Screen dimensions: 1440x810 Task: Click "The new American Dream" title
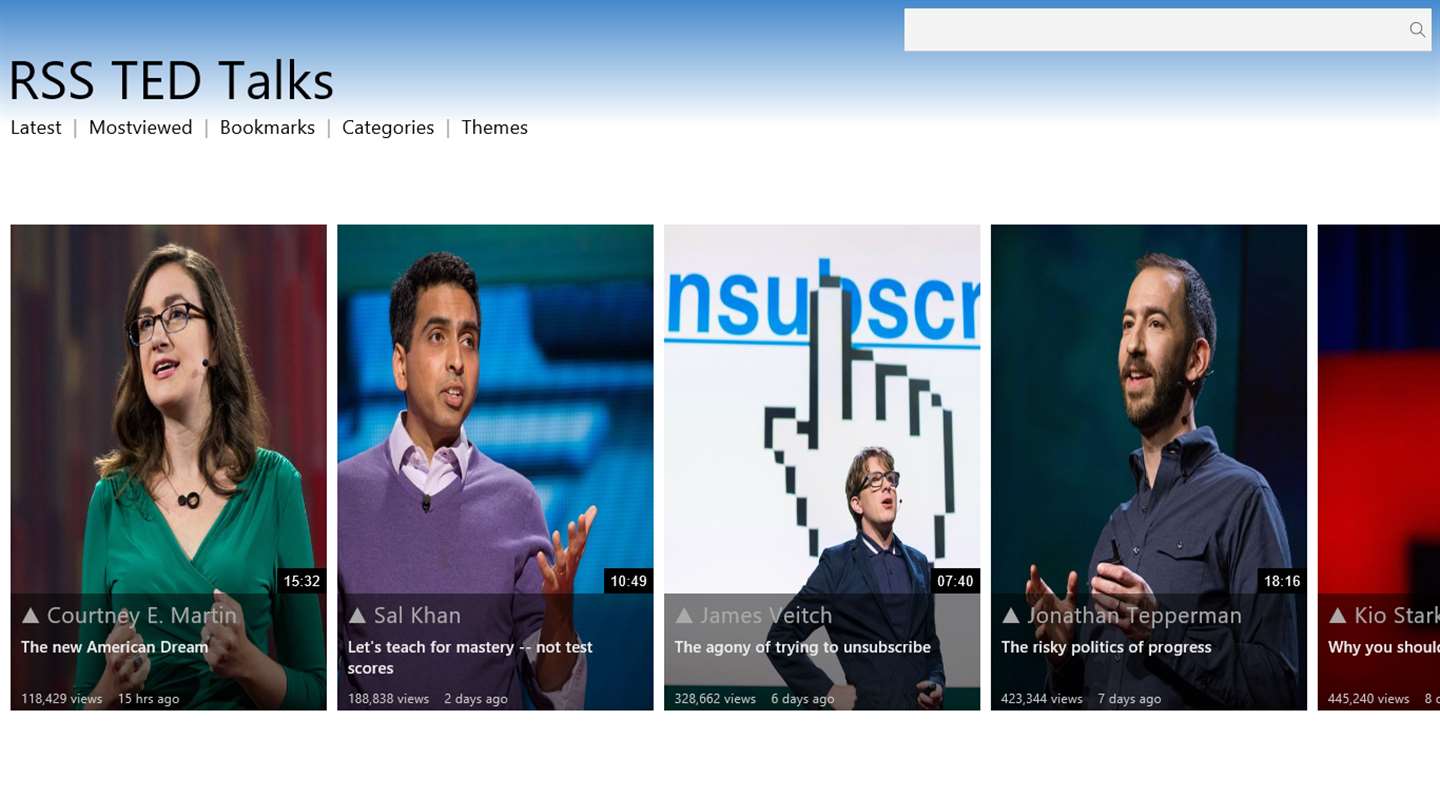[x=115, y=647]
